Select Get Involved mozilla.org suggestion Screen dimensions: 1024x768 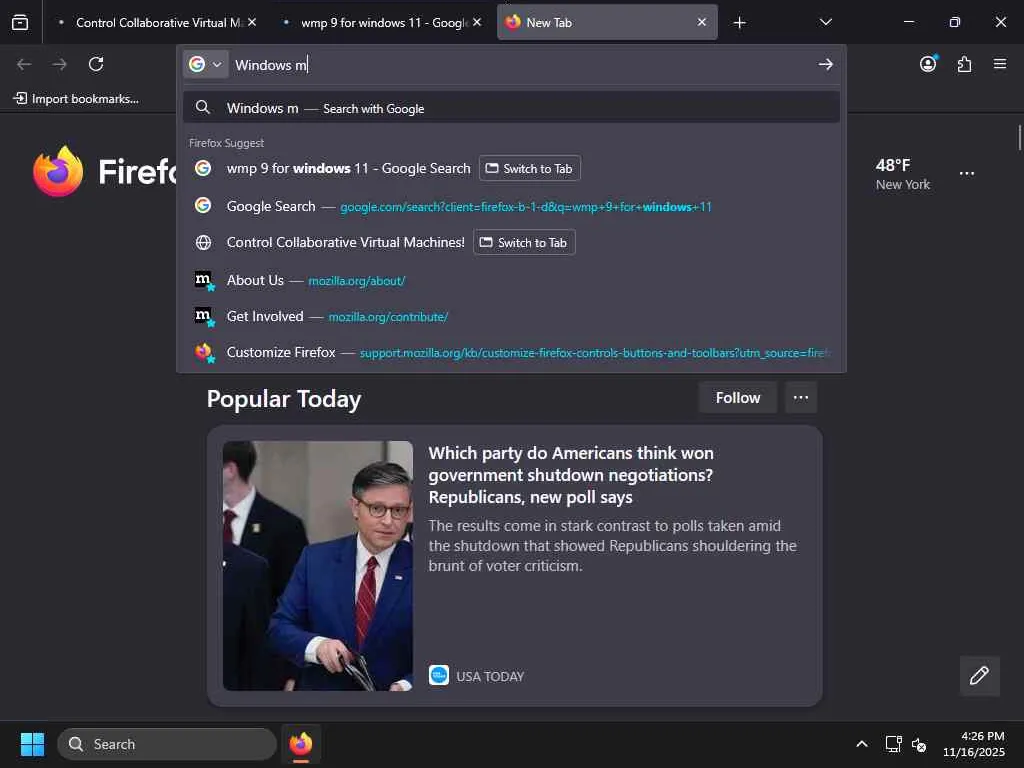tap(511, 316)
